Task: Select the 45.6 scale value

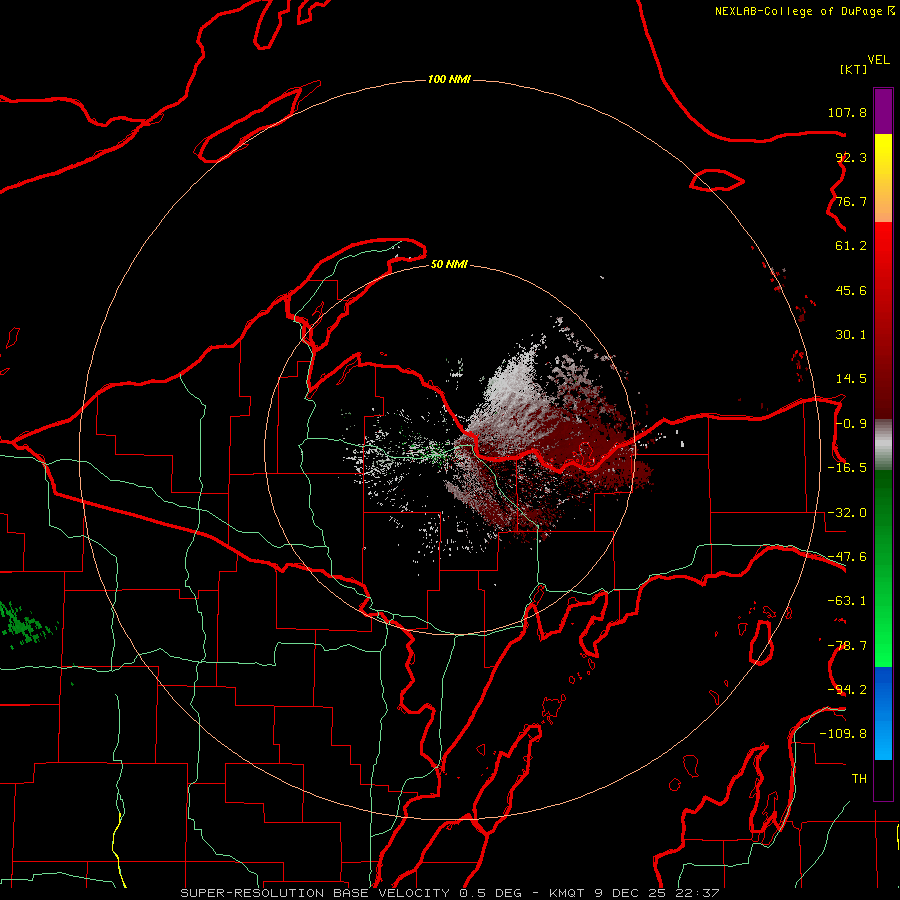Action: pyautogui.click(x=851, y=290)
